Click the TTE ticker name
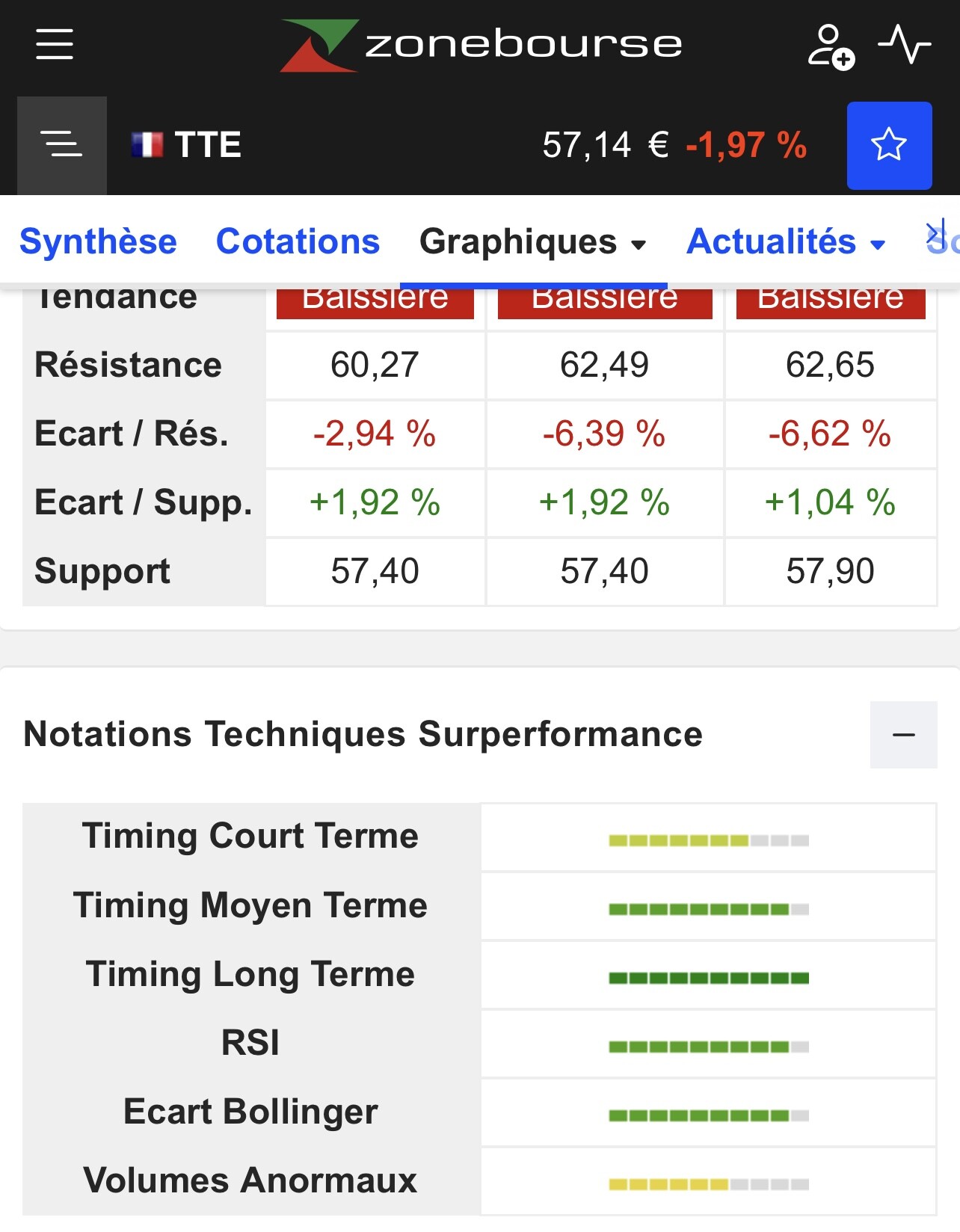Viewport: 960px width, 1232px height. (x=208, y=145)
